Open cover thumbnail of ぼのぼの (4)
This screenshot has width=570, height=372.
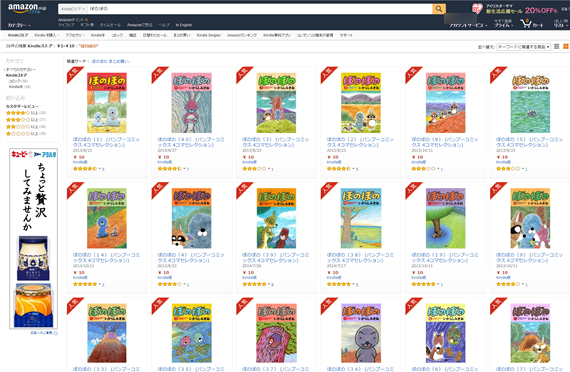(191, 218)
